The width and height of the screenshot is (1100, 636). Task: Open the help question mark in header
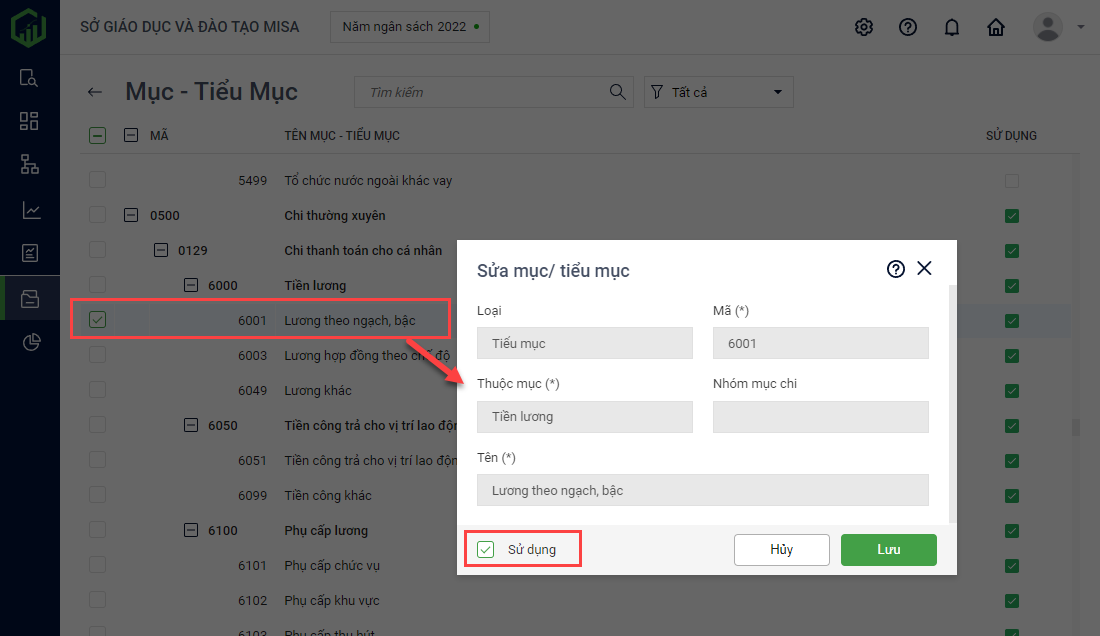pos(908,27)
